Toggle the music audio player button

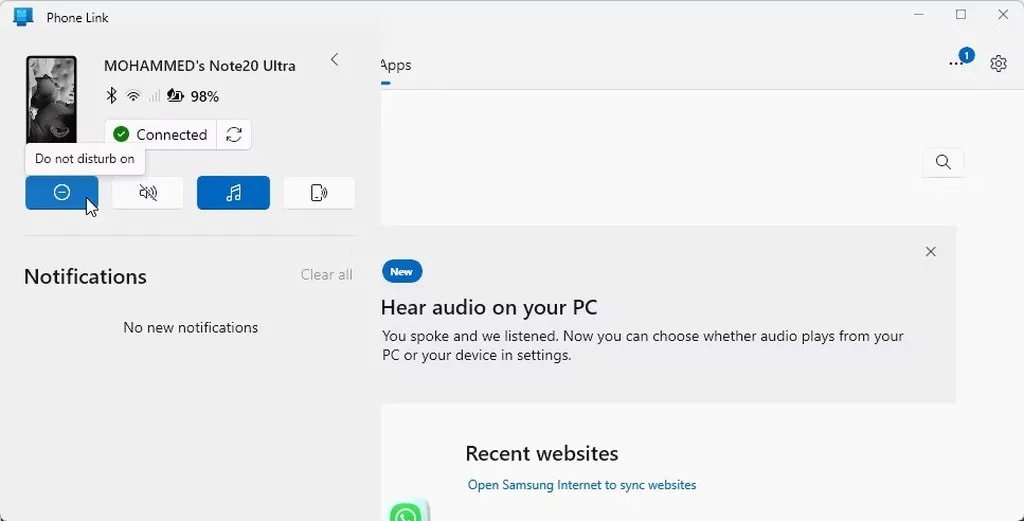(233, 193)
